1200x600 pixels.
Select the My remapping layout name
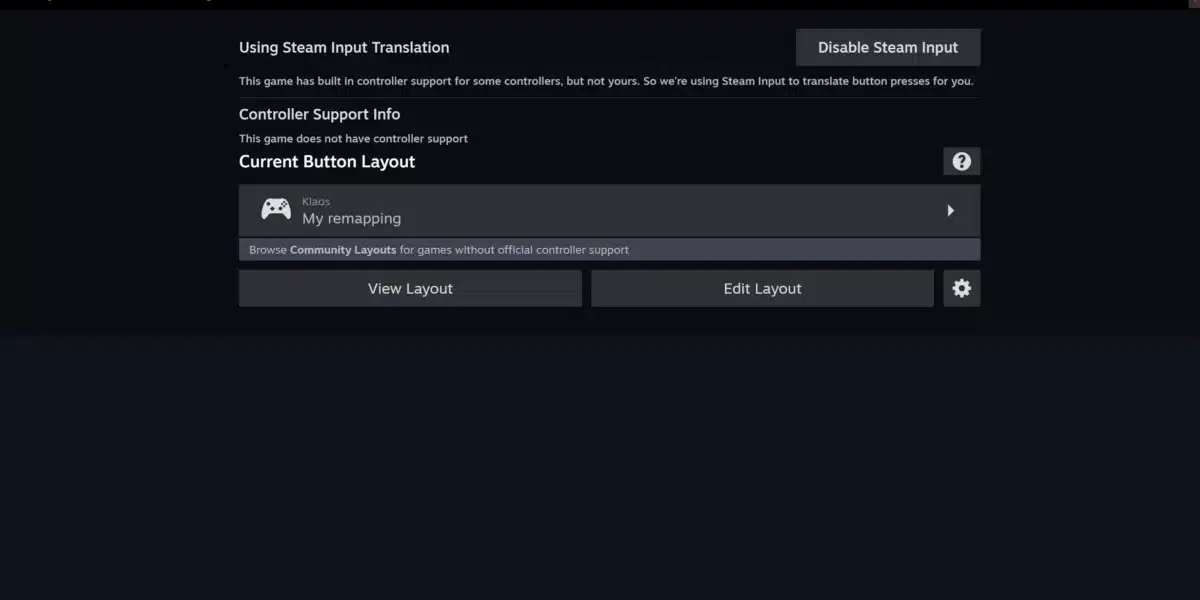pyautogui.click(x=352, y=218)
